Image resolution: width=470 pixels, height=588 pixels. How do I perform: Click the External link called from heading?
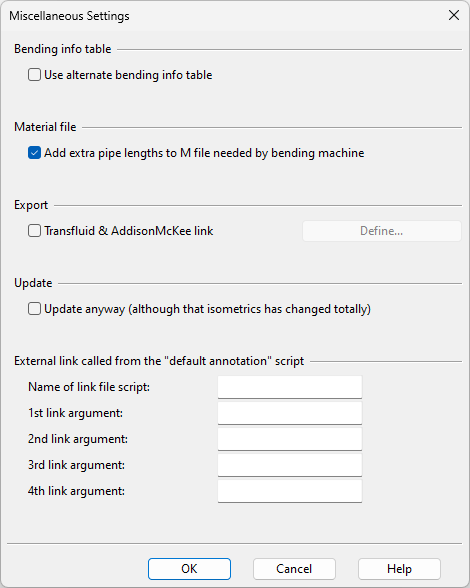tap(159, 361)
